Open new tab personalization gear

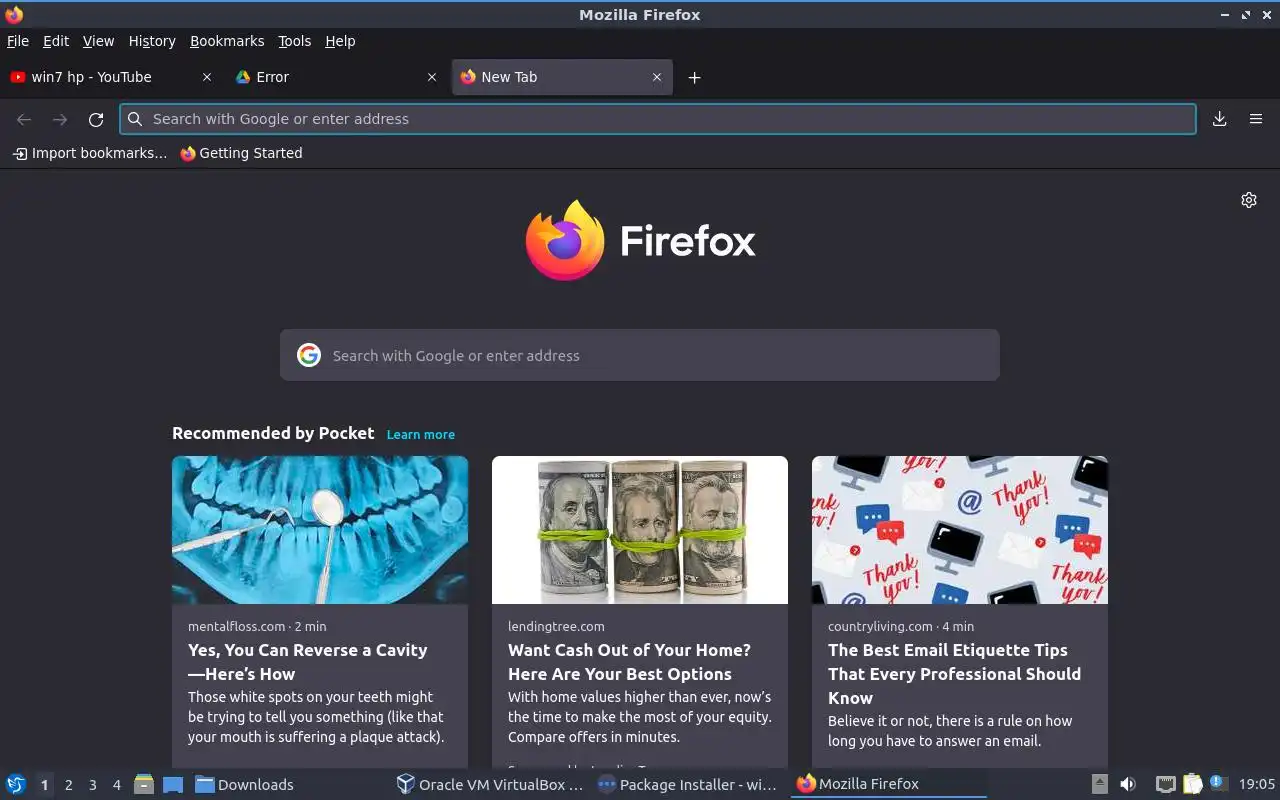coord(1249,200)
